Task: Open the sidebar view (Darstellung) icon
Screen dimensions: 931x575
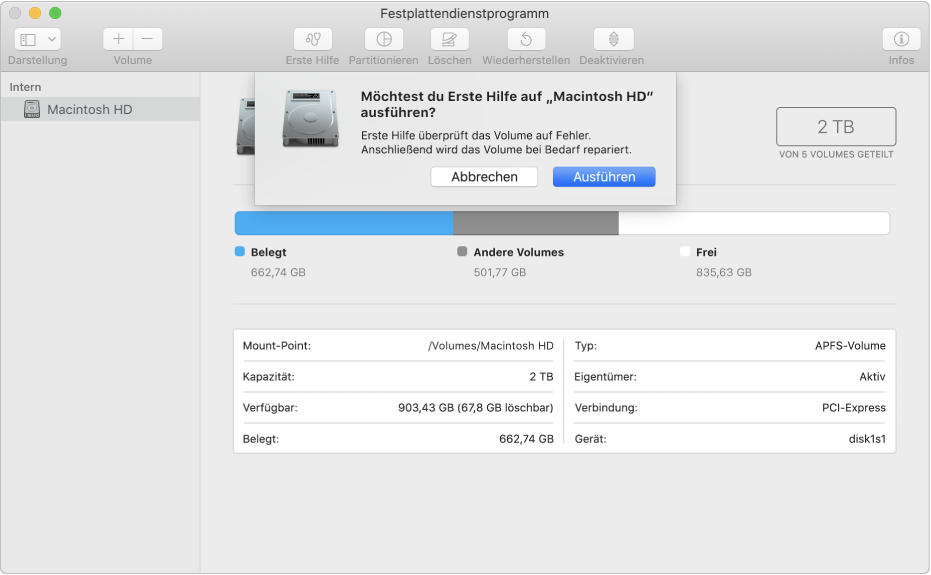Action: pyautogui.click(x=28, y=40)
